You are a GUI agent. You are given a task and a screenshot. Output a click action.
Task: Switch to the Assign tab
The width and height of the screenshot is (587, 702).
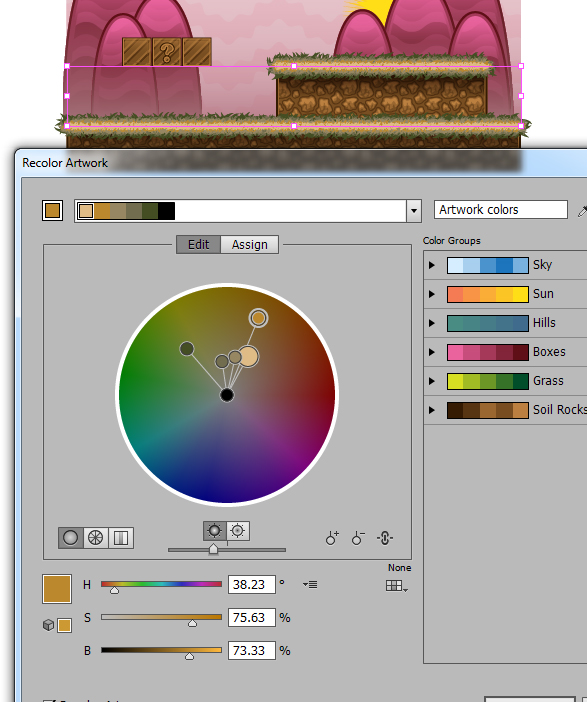249,244
